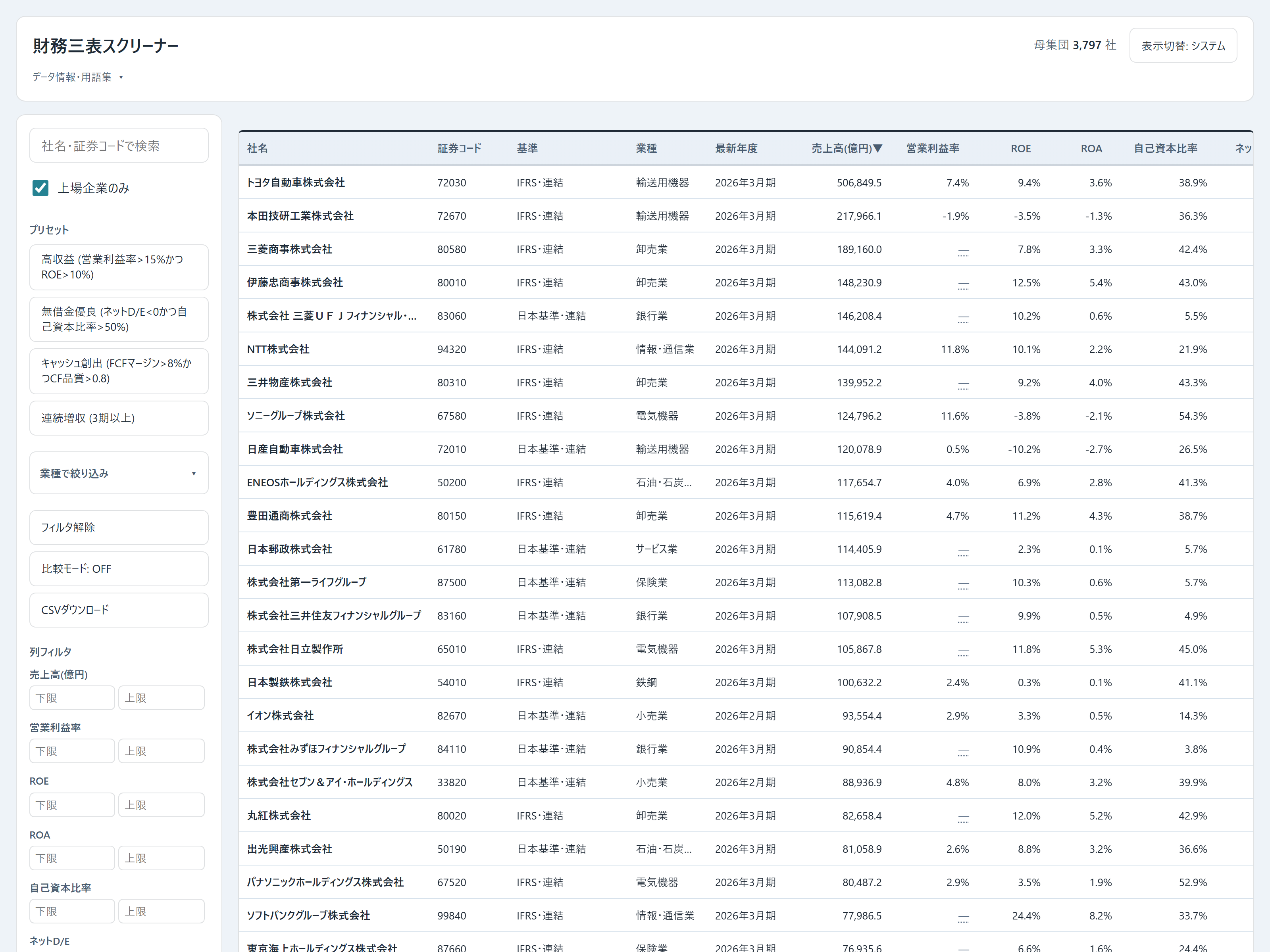Sort table by 証券コード column header
The width and height of the screenshot is (1270, 952).
click(x=459, y=149)
